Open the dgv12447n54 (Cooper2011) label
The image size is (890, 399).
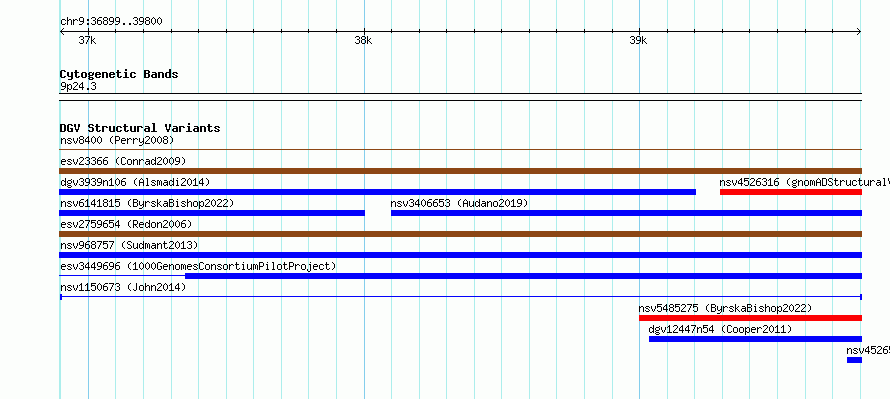[x=720, y=329]
